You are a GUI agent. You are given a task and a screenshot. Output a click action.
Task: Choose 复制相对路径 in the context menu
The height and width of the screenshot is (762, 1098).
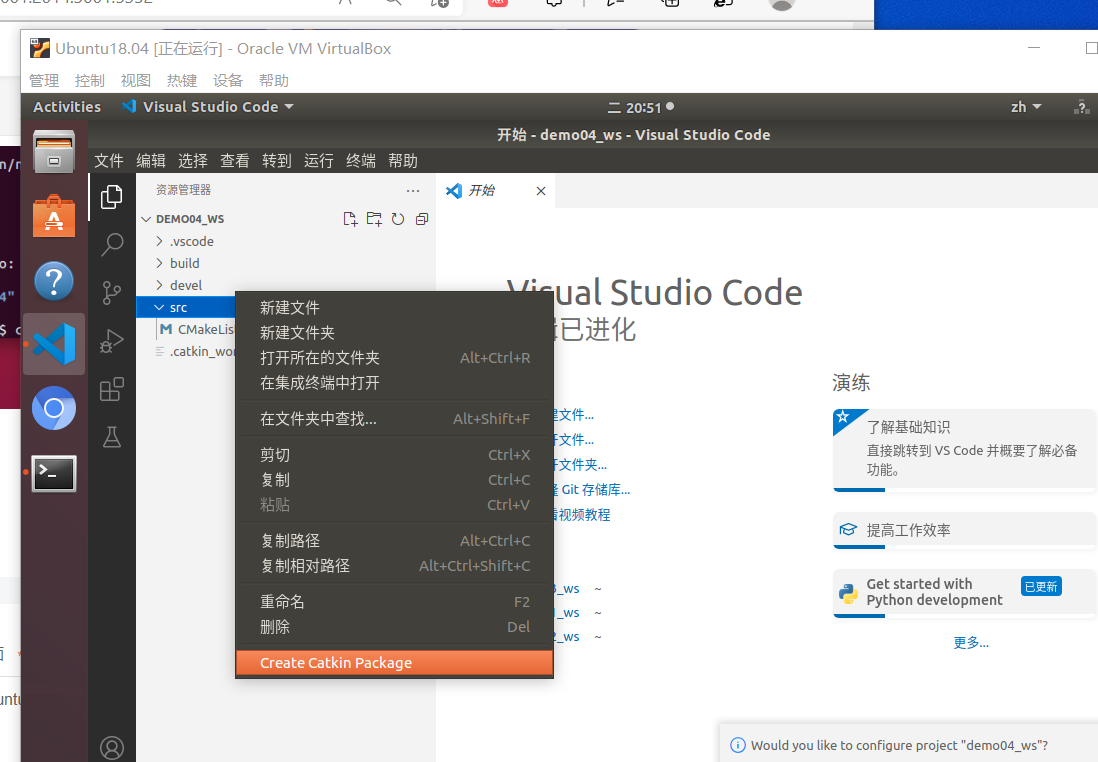pyautogui.click(x=394, y=566)
